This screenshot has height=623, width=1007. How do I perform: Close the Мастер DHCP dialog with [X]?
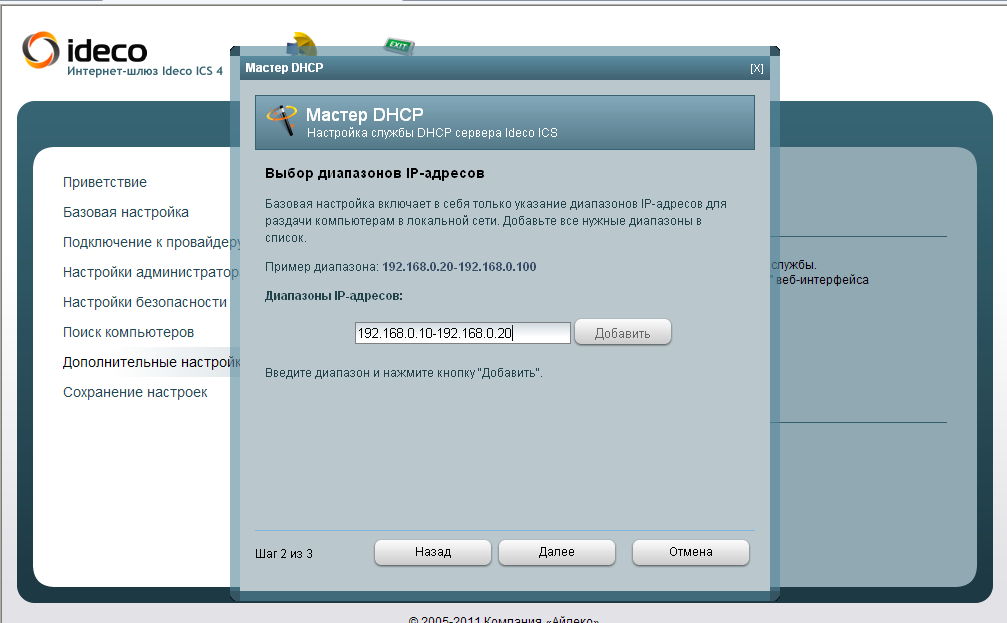757,68
